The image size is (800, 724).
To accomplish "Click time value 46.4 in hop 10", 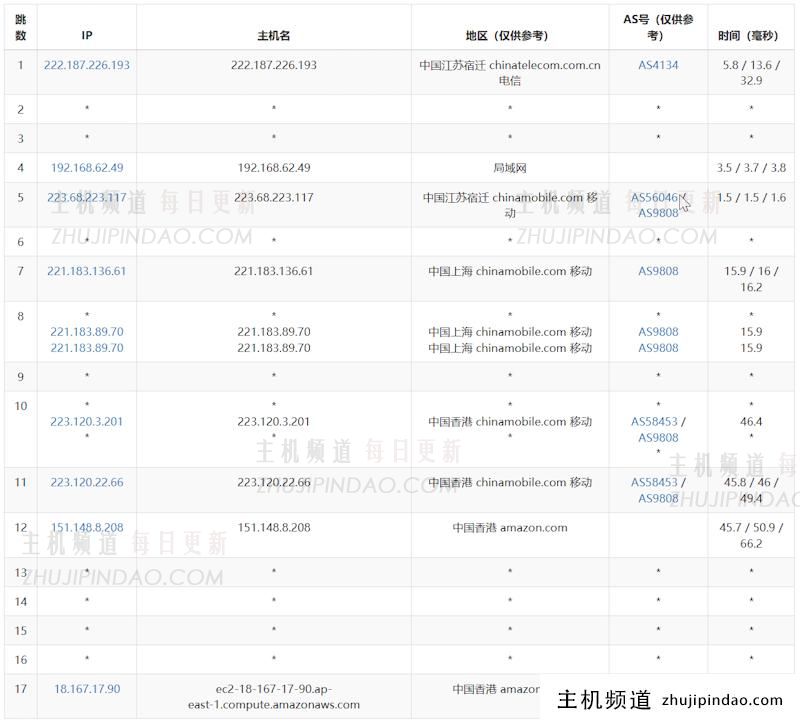I will (751, 421).
